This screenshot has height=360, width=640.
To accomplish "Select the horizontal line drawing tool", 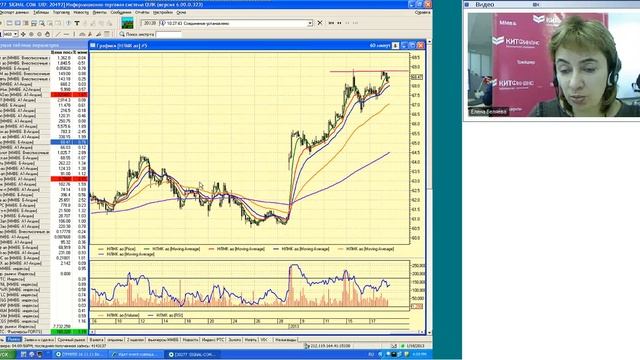I will click(x=66, y=34).
